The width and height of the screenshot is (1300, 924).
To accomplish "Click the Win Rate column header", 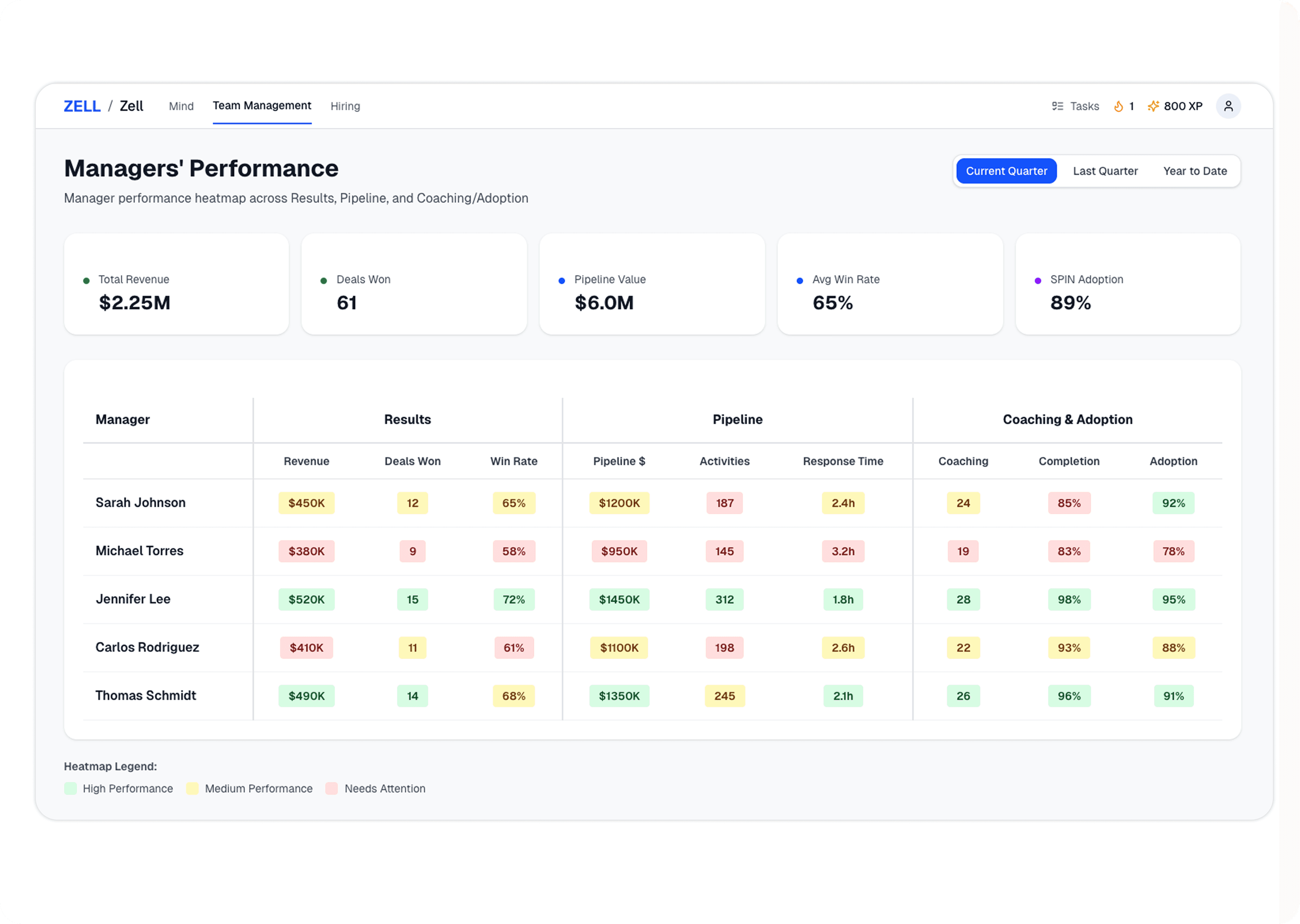I will 514,461.
